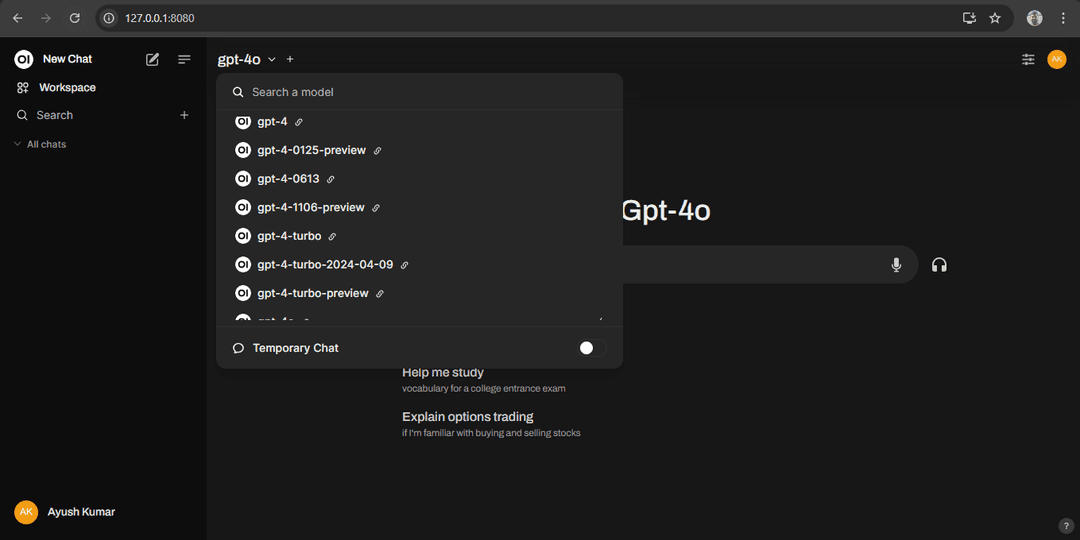Choose the gpt-4-turbo-2024-04-09 model
Viewport: 1080px width, 540px height.
[x=325, y=265]
